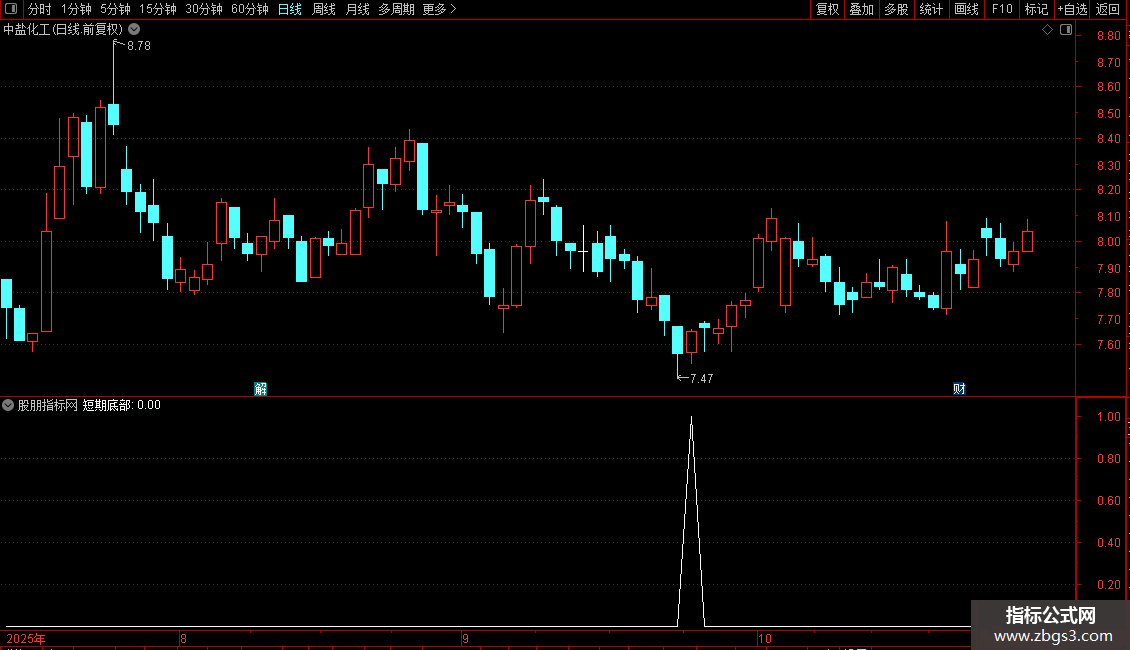Screen dimensions: 1130x650
Task: Open the indicator dropdown beside 股朋指标网
Action: [x=8, y=405]
